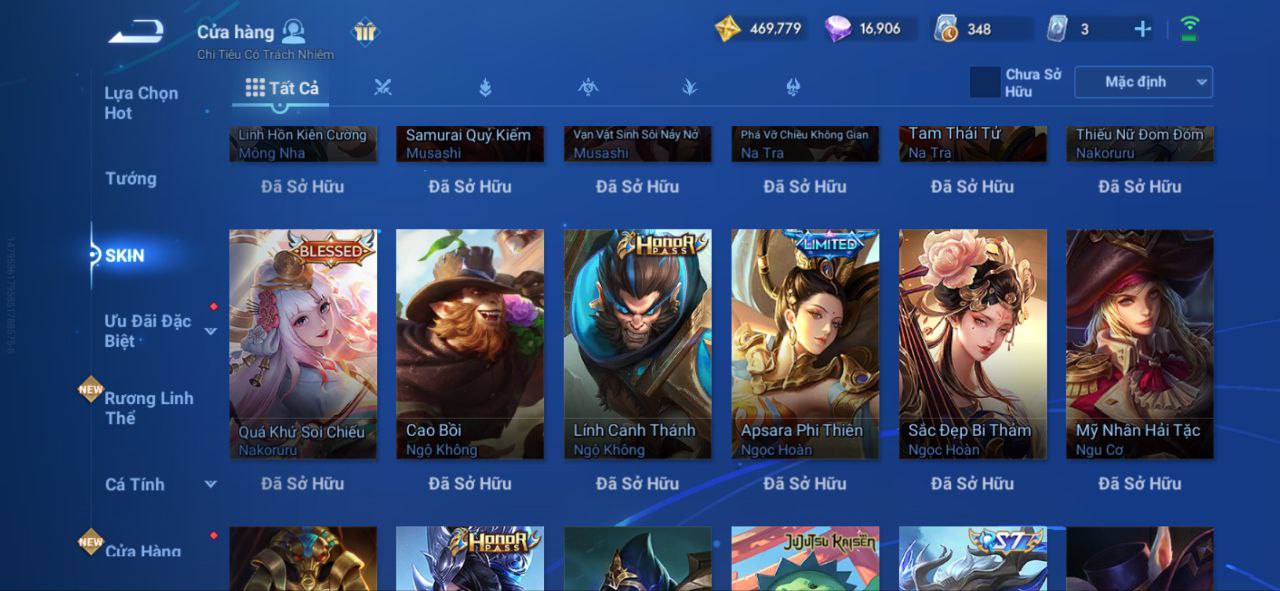Open Rương Linh Thể in sidebar

click(x=149, y=408)
